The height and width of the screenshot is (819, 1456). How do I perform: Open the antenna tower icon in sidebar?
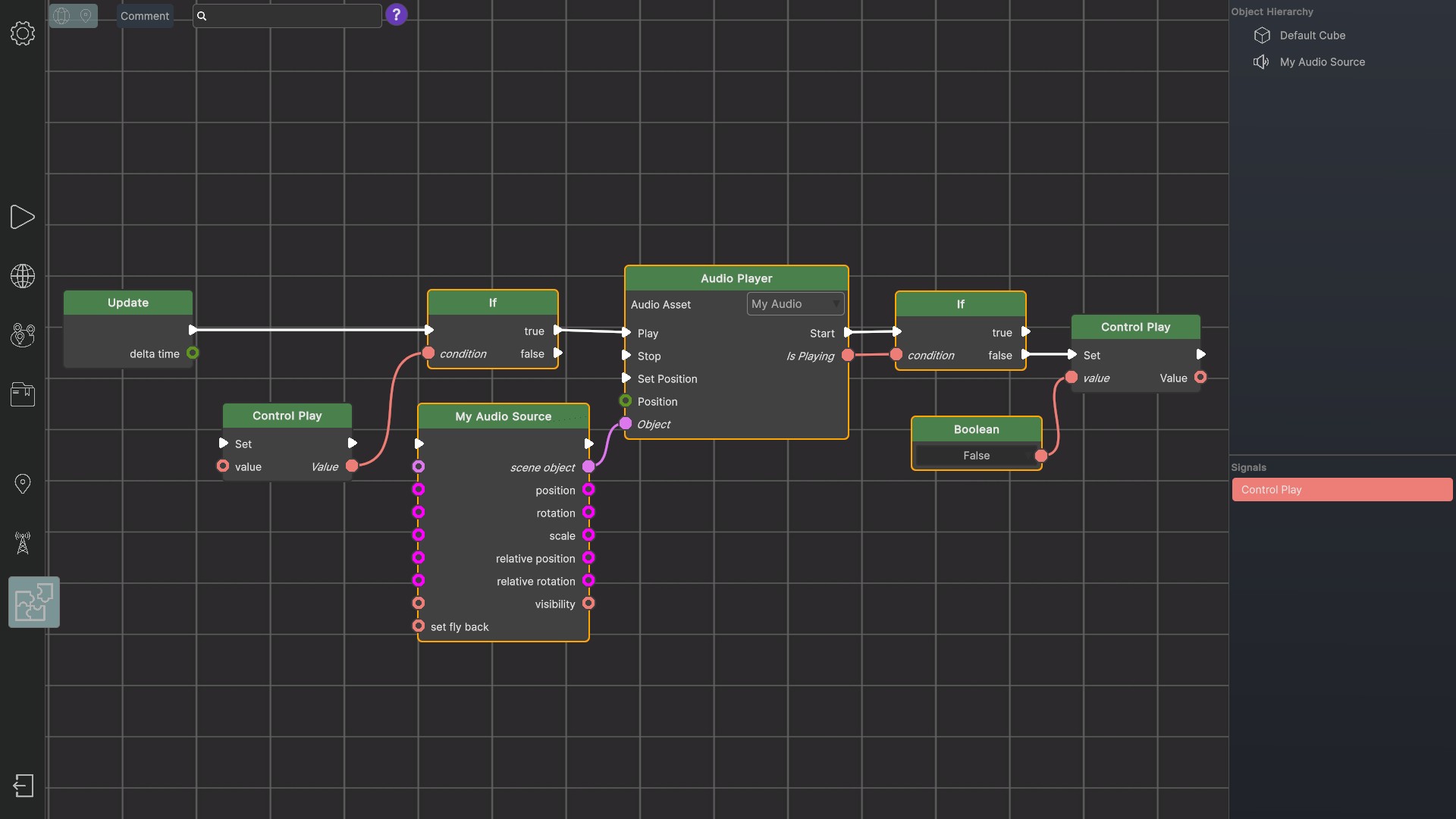[x=23, y=543]
